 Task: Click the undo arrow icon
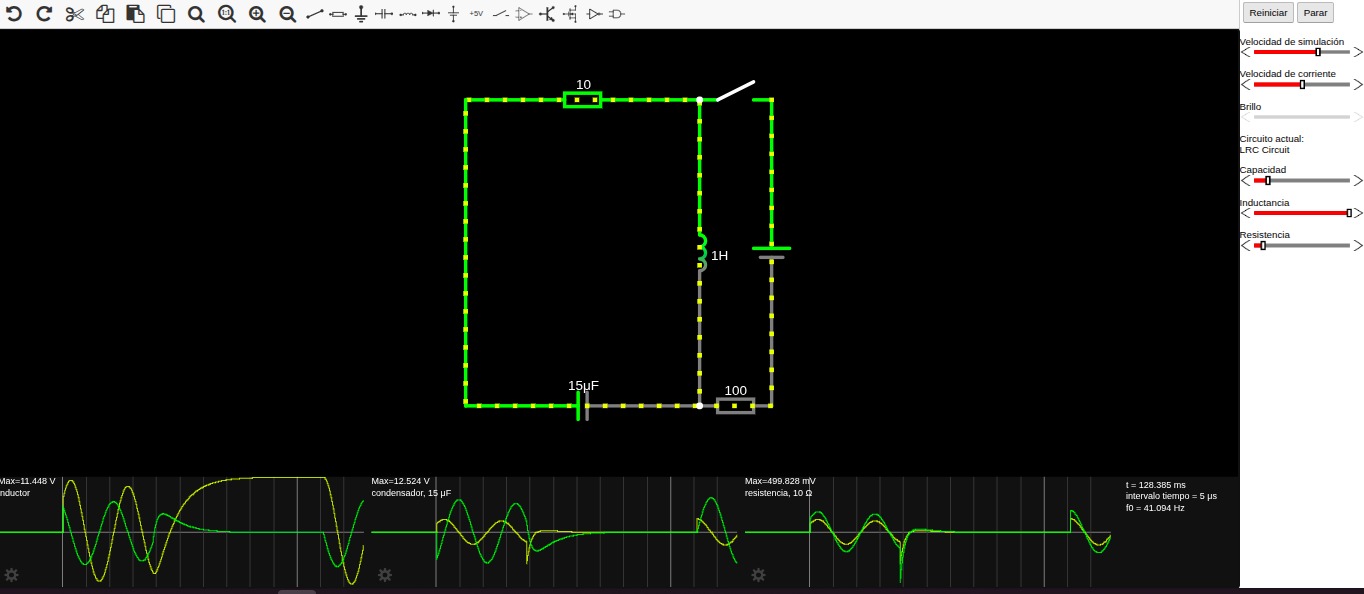coord(14,14)
